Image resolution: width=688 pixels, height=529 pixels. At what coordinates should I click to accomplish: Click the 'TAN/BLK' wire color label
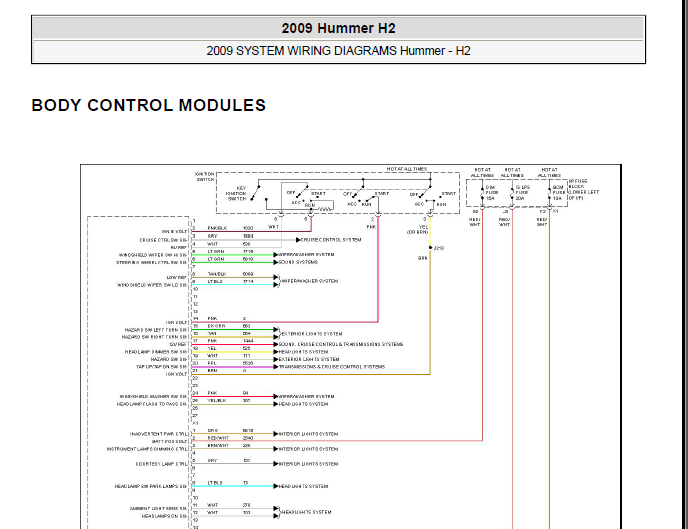tap(217, 274)
